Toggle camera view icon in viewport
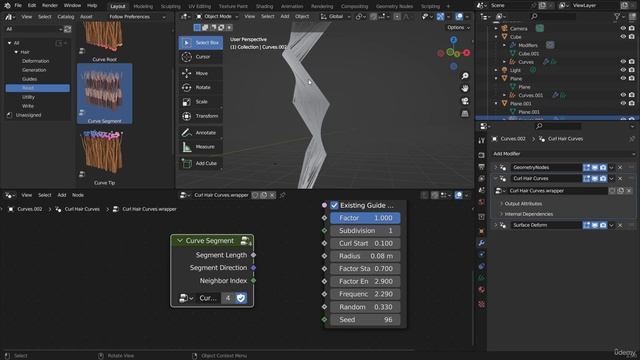 [x=465, y=101]
